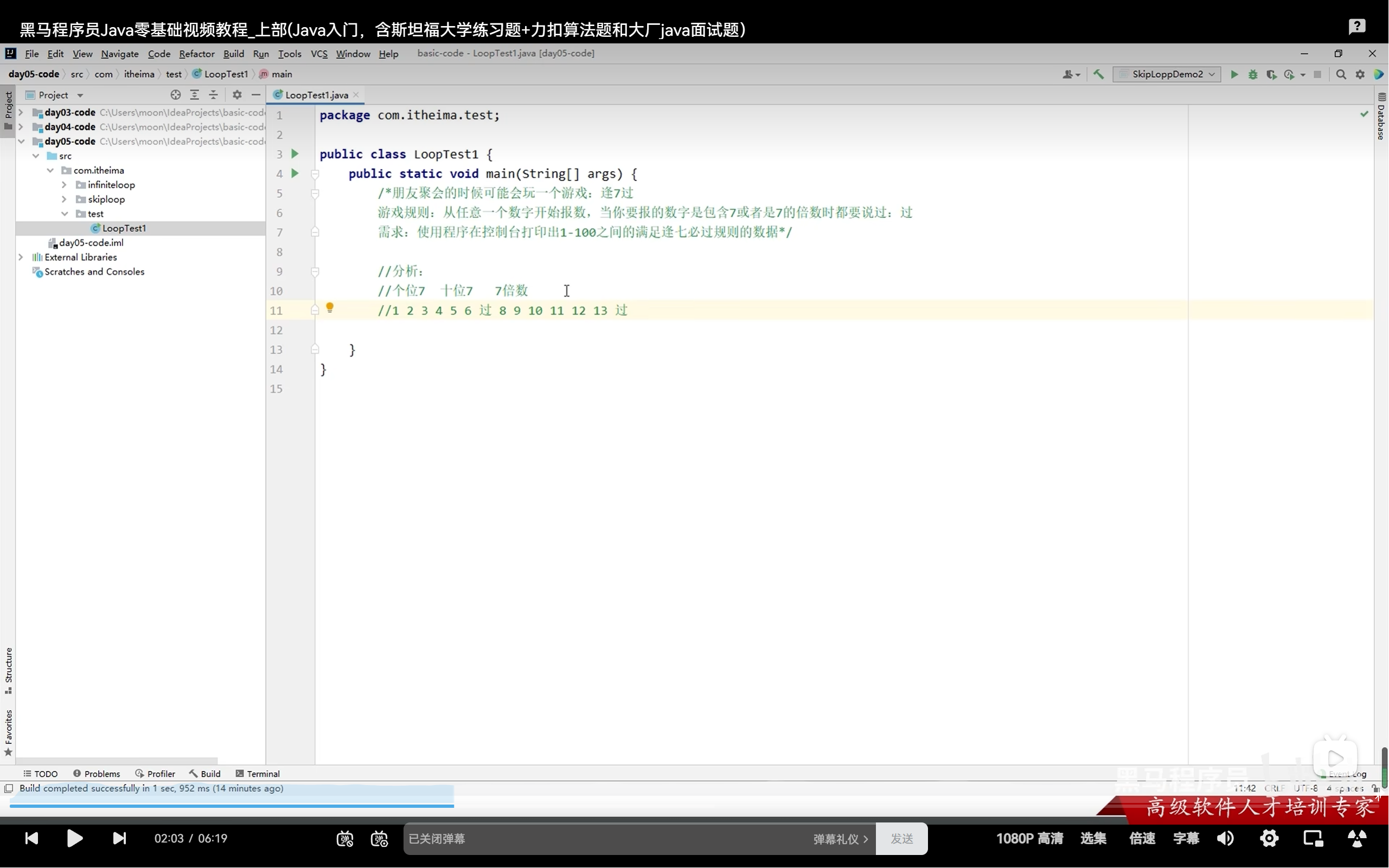Image resolution: width=1389 pixels, height=868 pixels.
Task: Toggle video player volume mute icon
Action: [1225, 839]
